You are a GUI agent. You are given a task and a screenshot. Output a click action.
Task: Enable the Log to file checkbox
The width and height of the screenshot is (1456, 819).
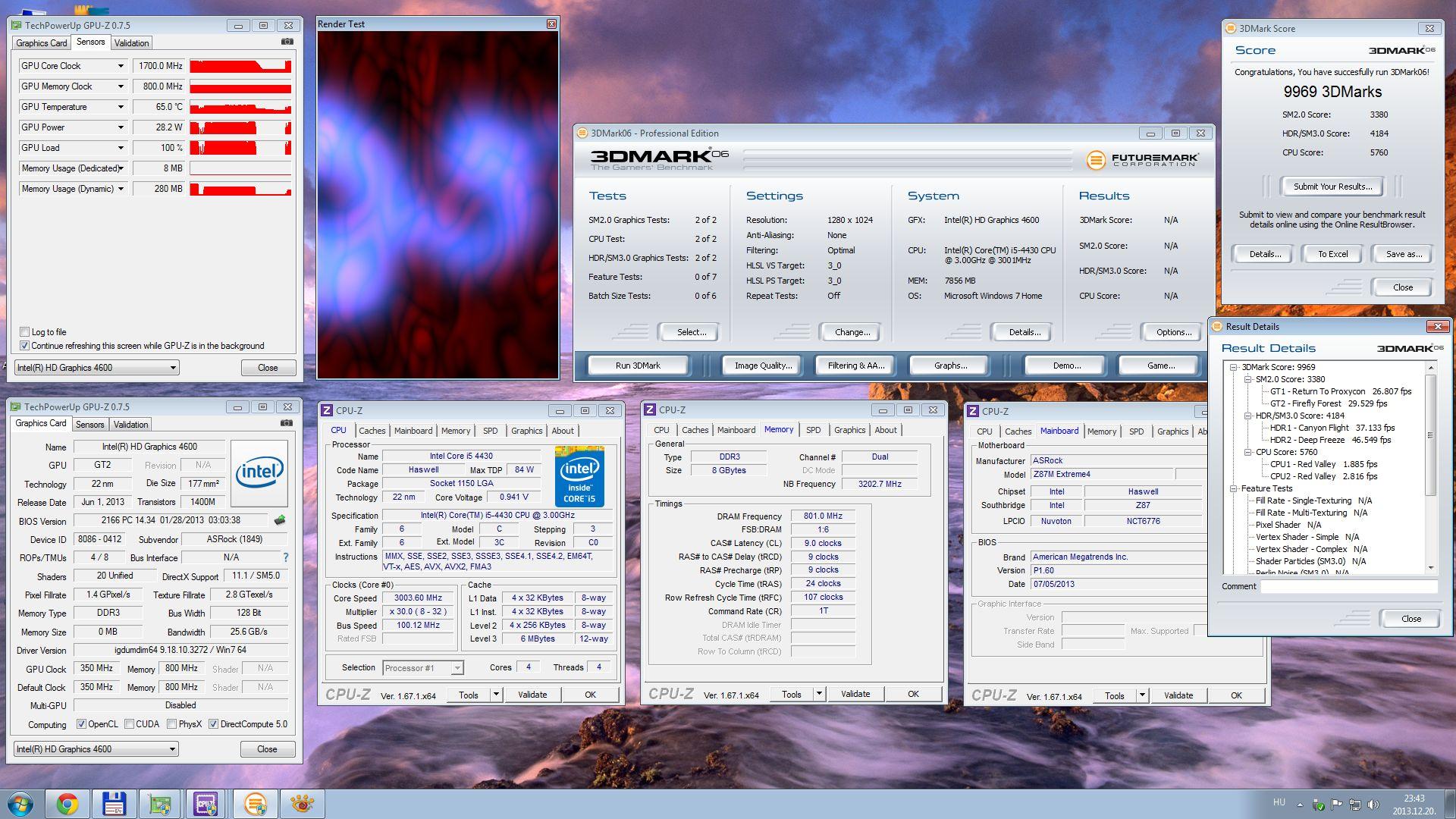[x=24, y=331]
